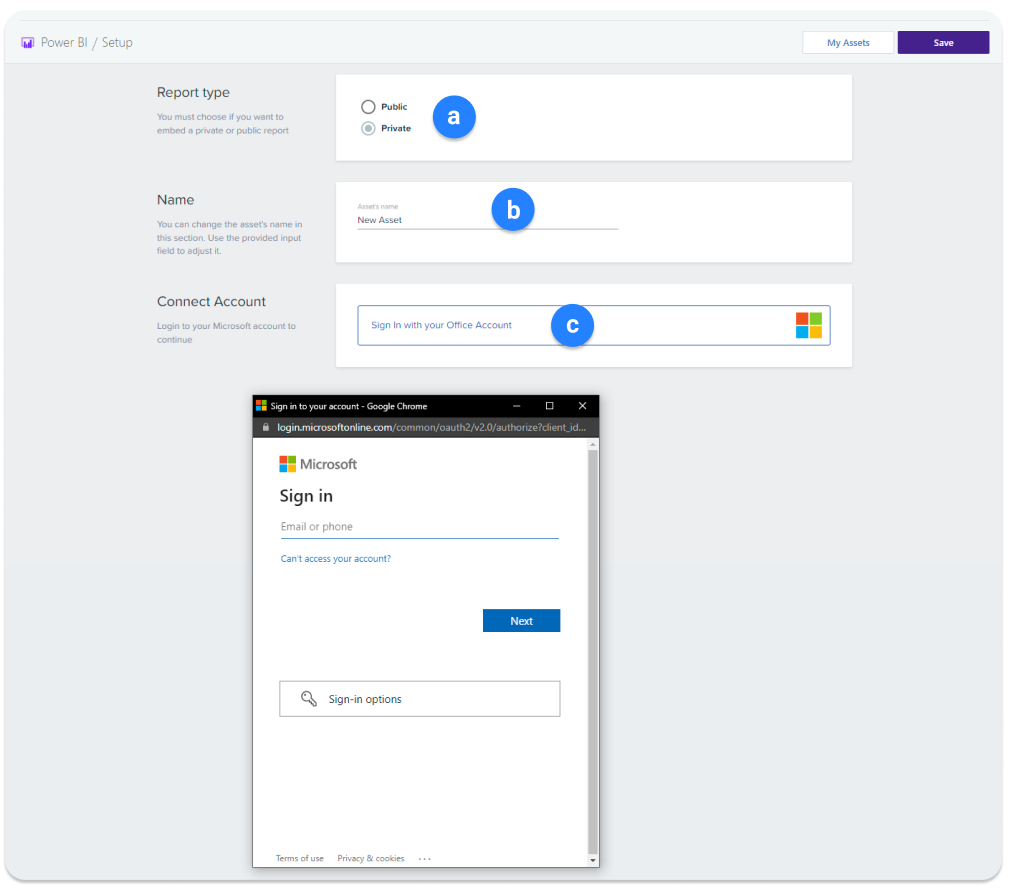This screenshot has width=1013, height=889.
Task: Click the key icon beside Sign-in options
Action: click(x=309, y=698)
